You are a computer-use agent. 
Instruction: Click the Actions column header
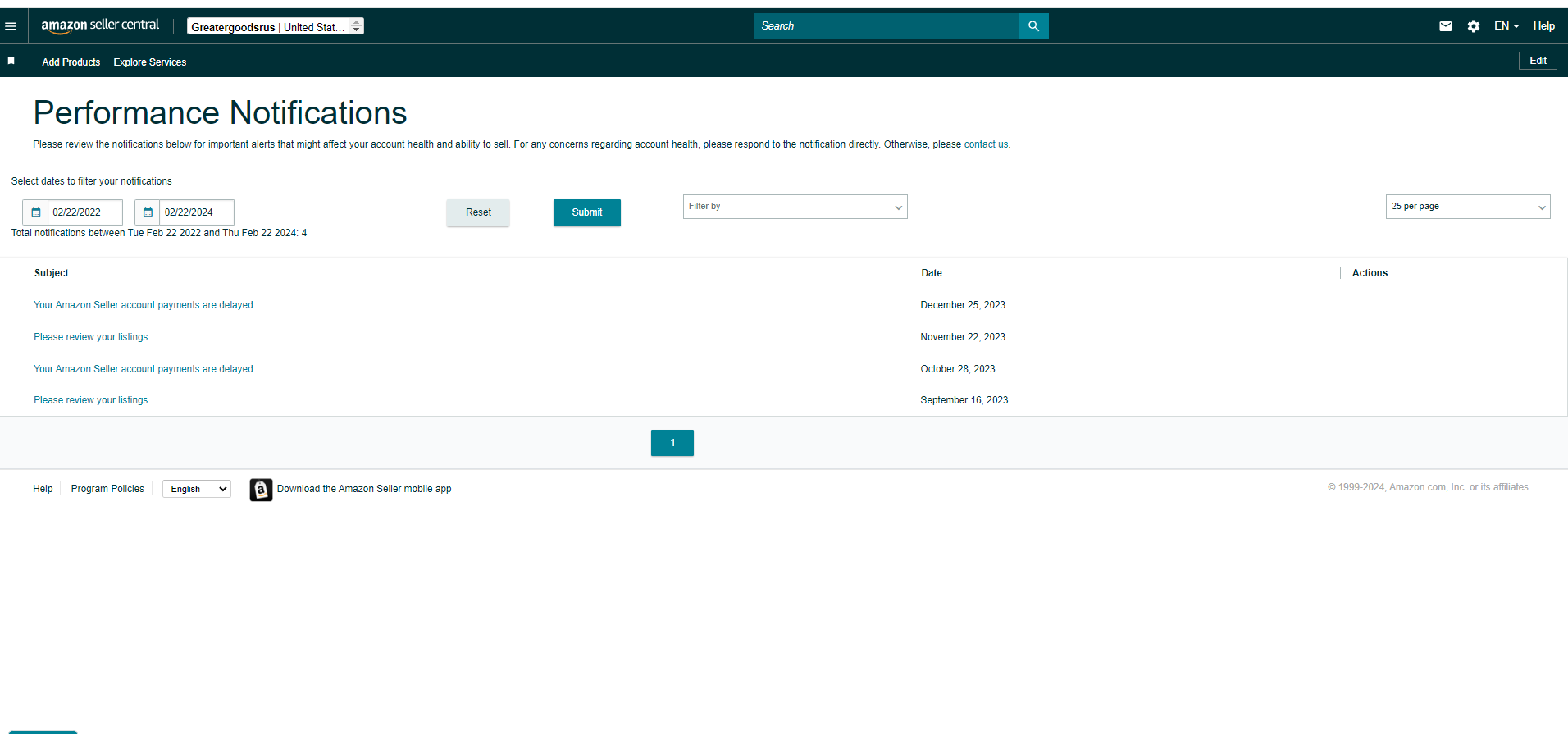(x=1370, y=273)
